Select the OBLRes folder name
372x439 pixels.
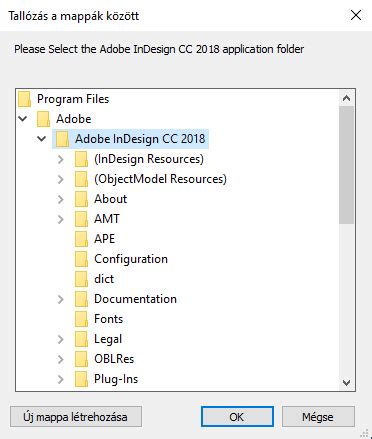point(114,359)
